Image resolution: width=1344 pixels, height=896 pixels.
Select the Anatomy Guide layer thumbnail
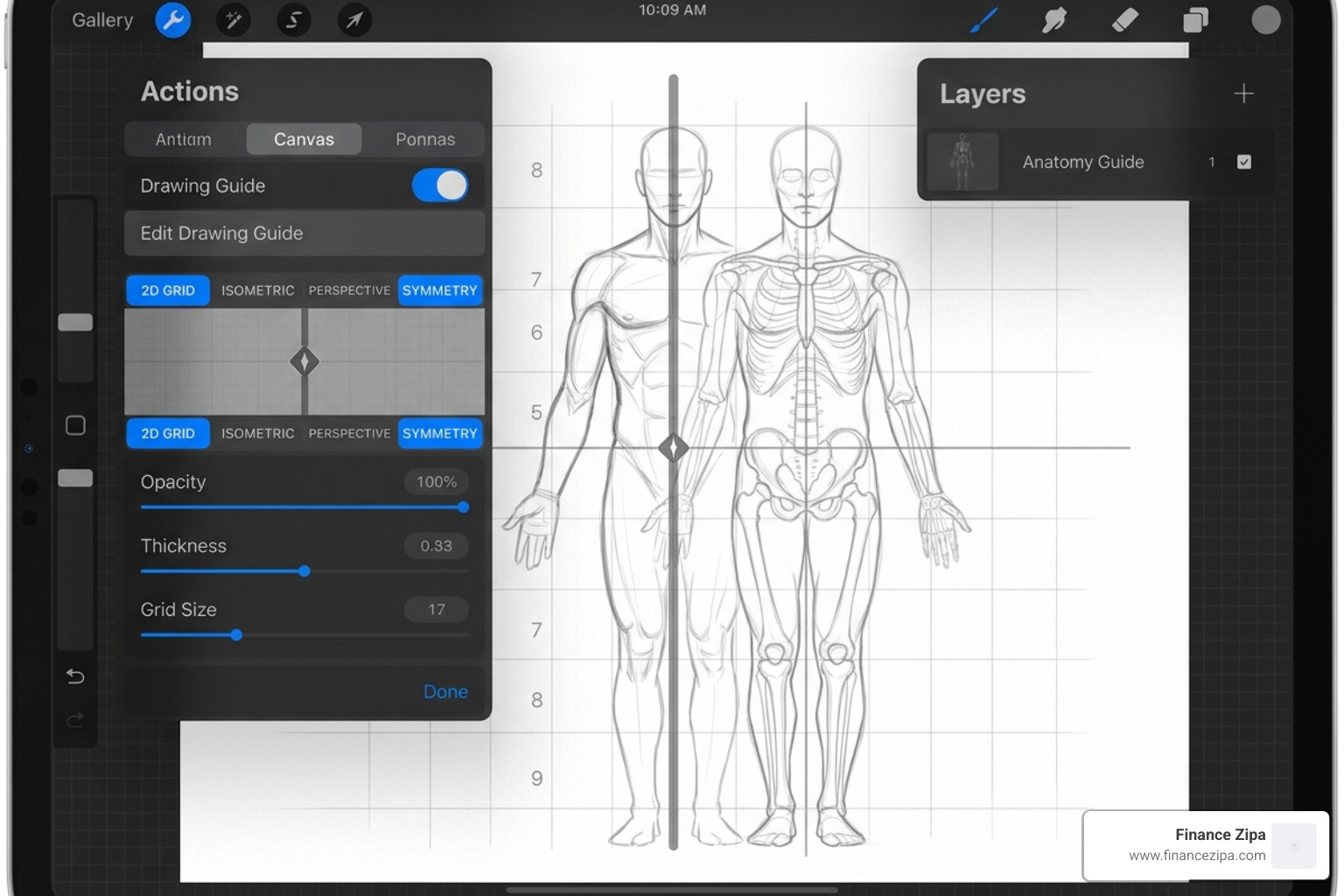(962, 161)
